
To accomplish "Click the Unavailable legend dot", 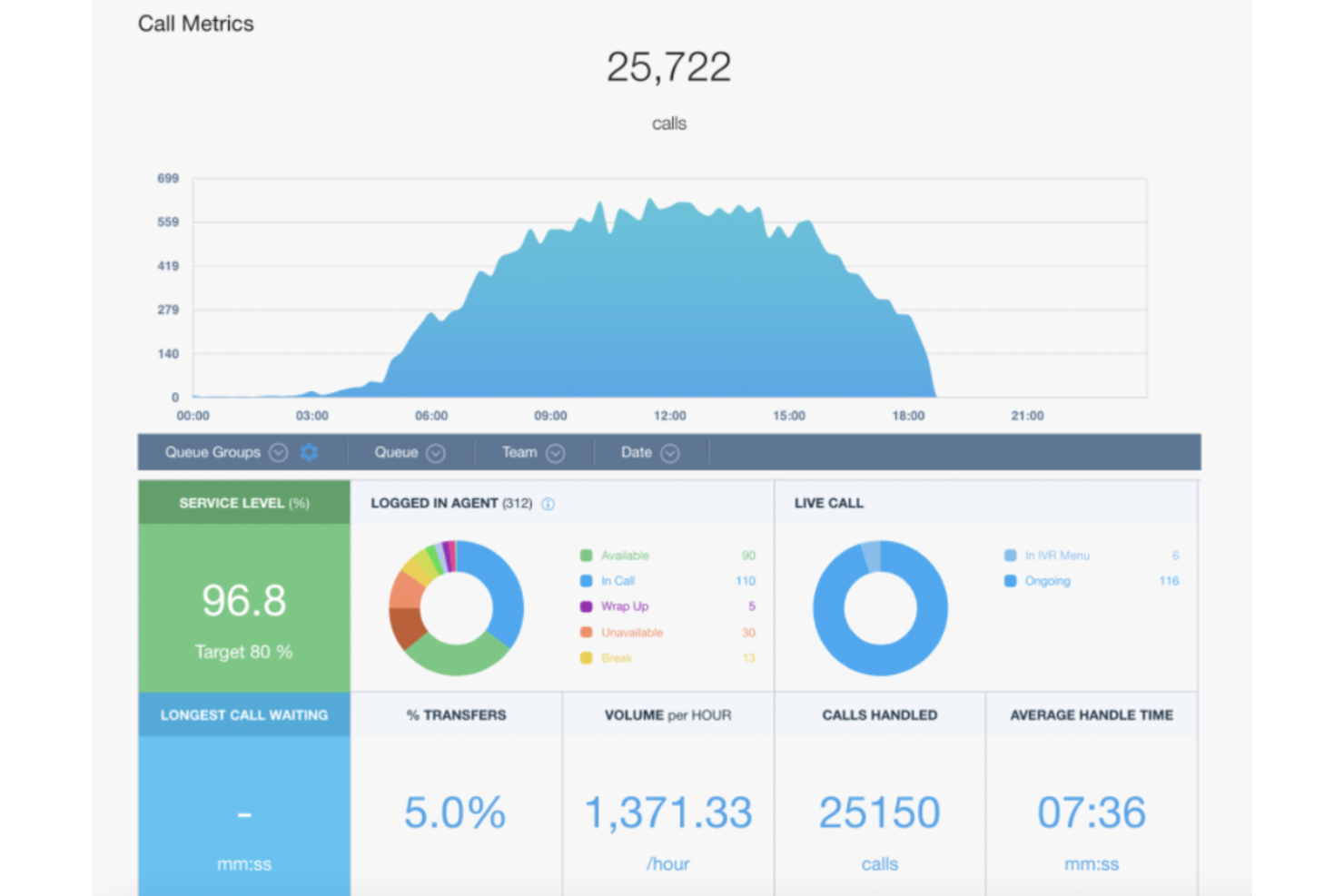I will [587, 633].
